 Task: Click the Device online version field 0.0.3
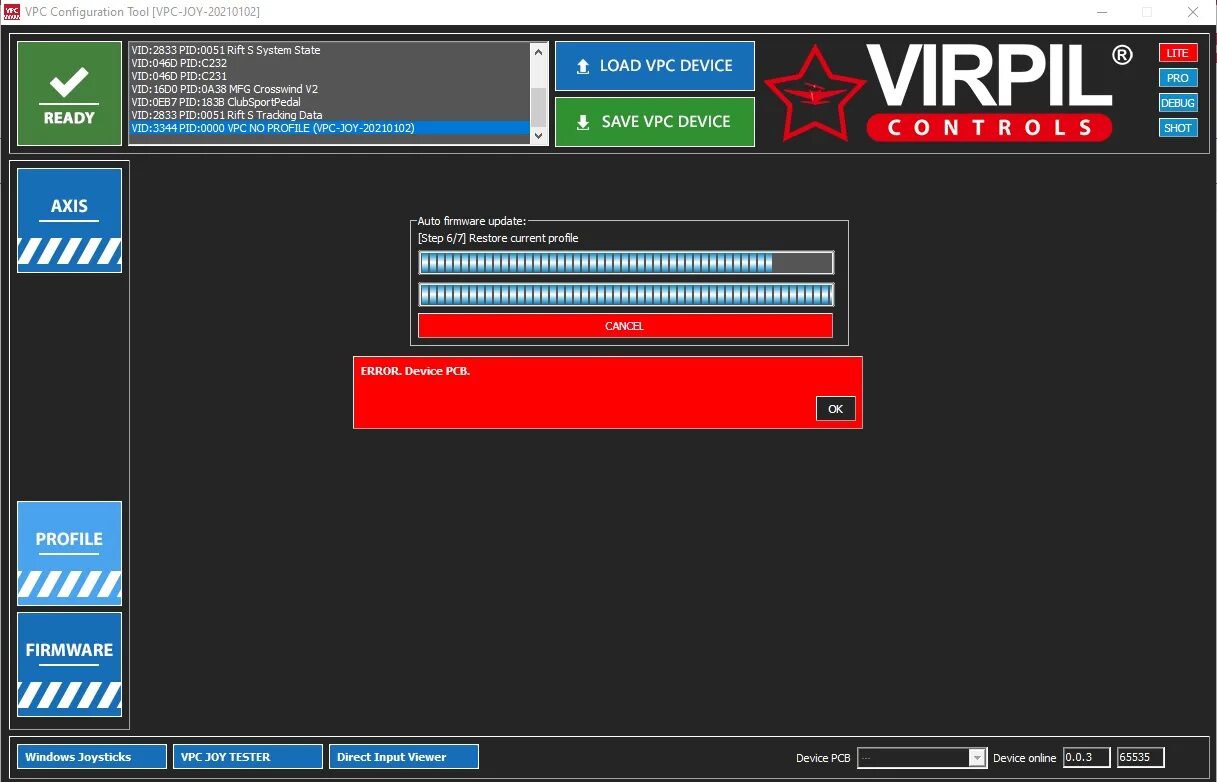(1086, 758)
